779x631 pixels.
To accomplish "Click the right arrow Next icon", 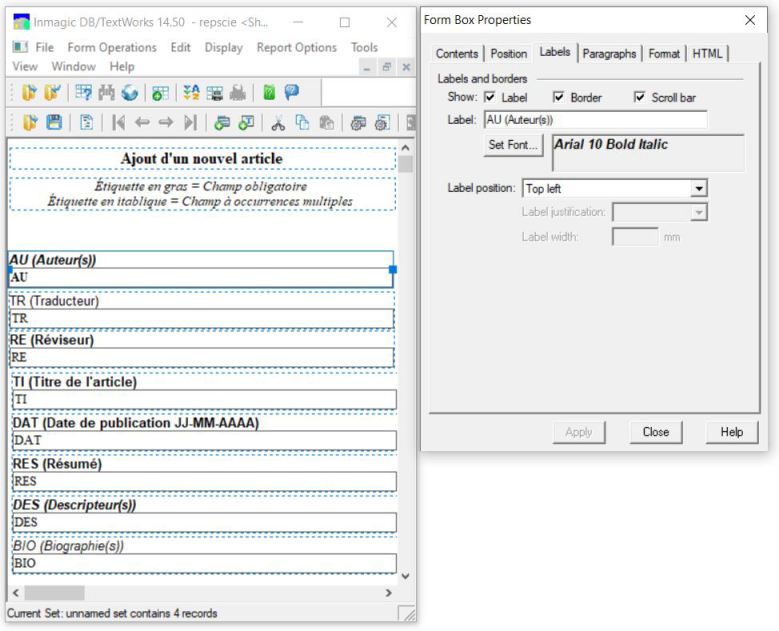I will 166,123.
